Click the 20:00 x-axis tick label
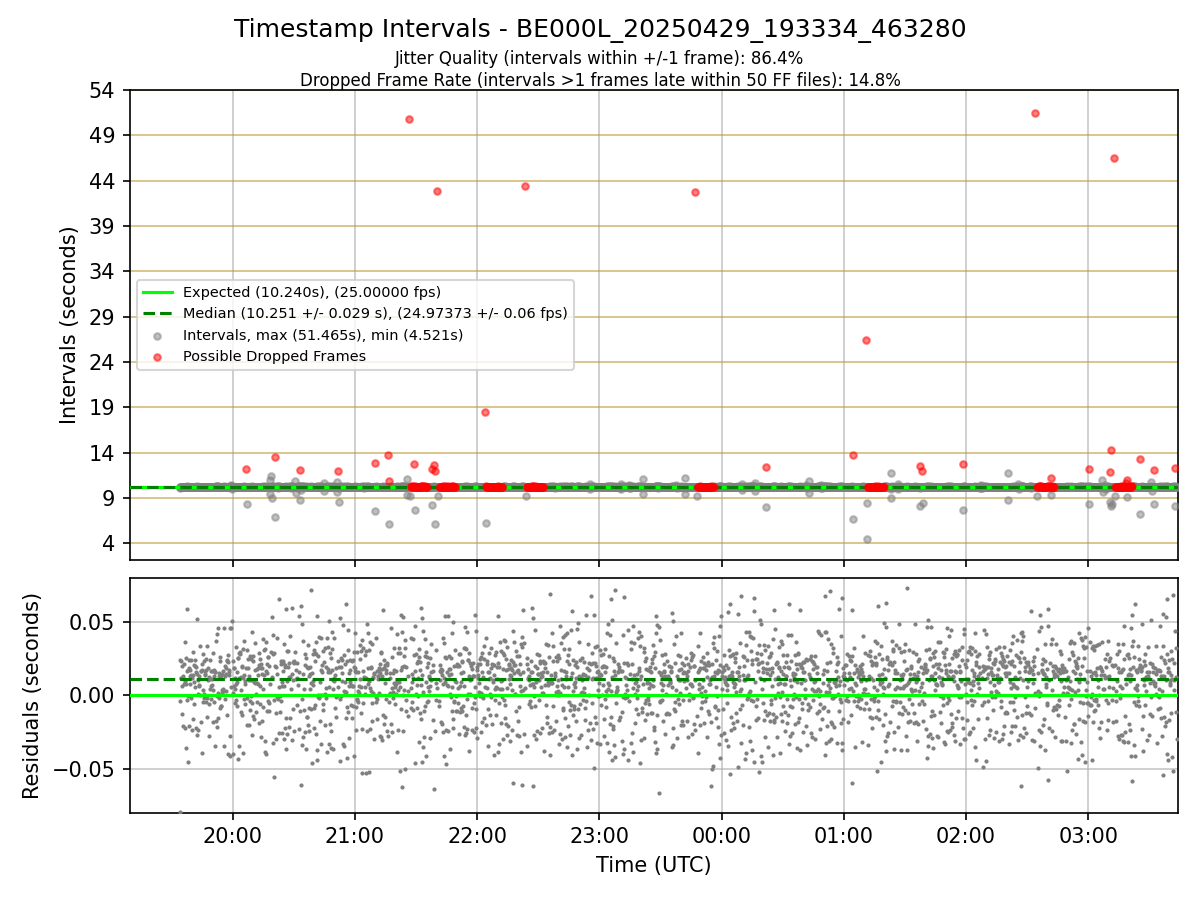Viewport: 1200px width, 900px height. coord(233,836)
